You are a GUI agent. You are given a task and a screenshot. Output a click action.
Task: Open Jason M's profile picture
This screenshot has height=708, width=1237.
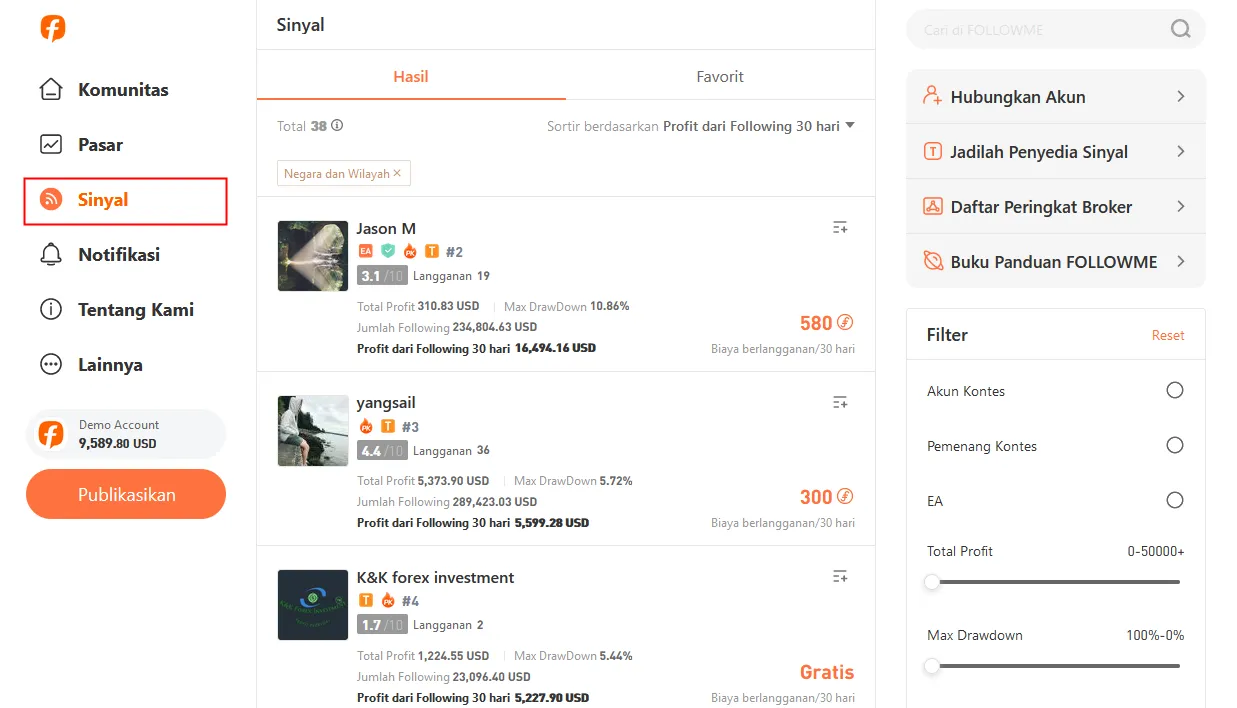[x=313, y=256]
